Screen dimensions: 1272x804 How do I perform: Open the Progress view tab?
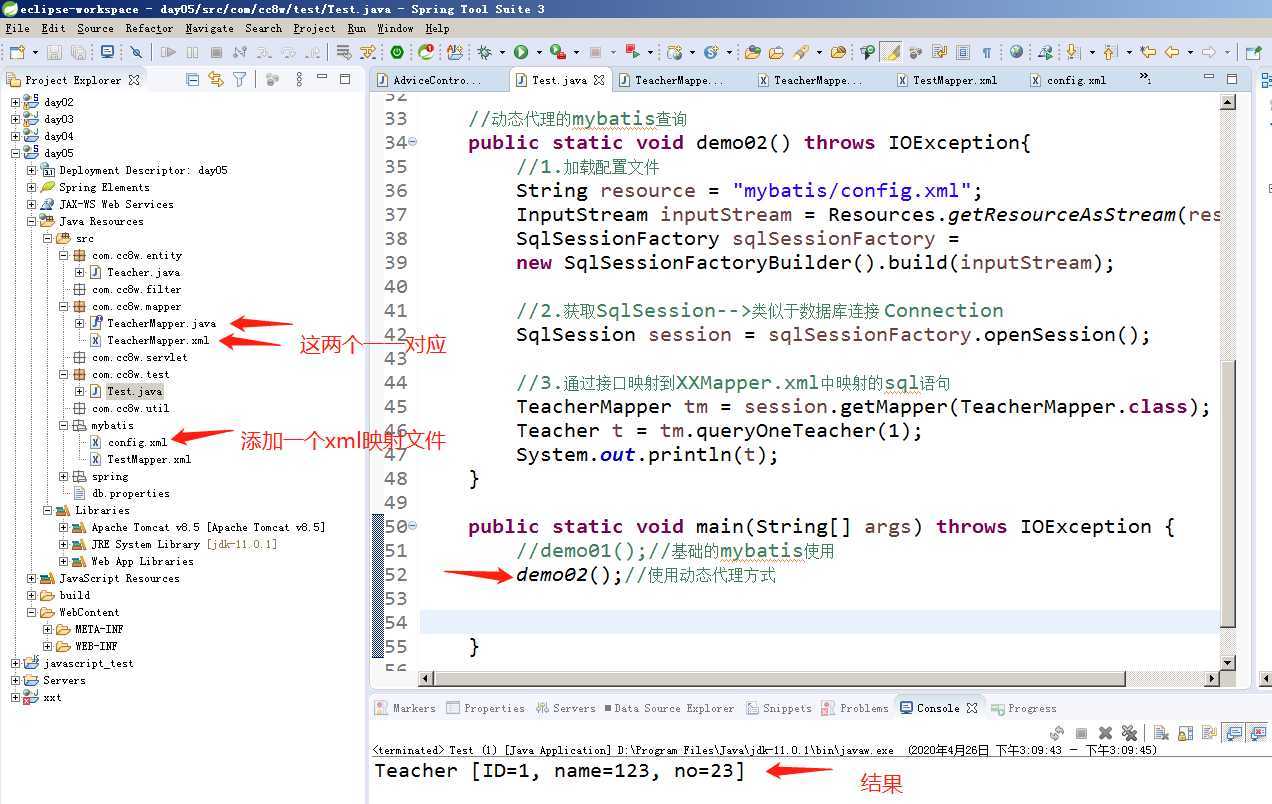[1024, 708]
